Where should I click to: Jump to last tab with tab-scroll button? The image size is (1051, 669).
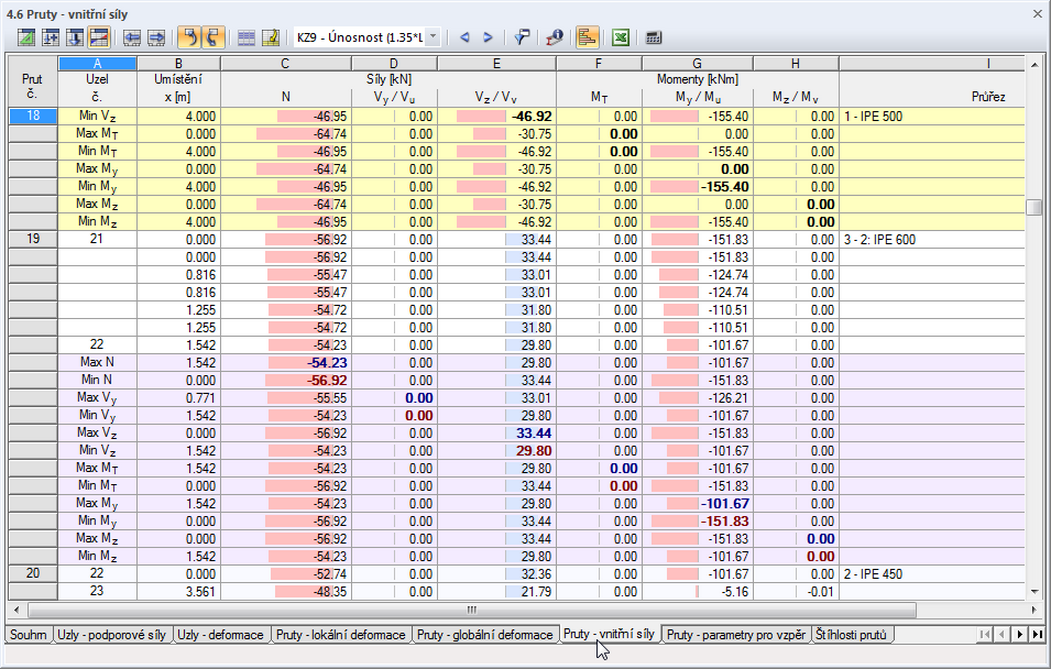click(1037, 634)
